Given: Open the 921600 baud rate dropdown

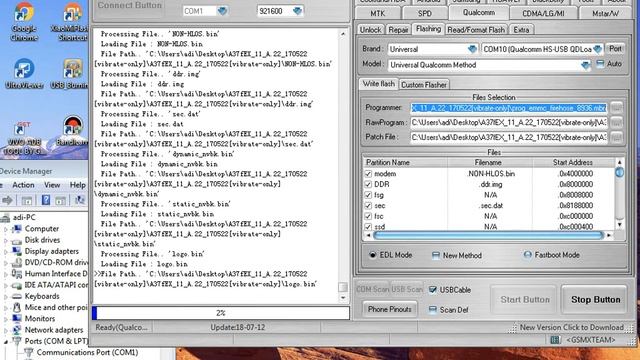Looking at the screenshot, I should point(297,11).
